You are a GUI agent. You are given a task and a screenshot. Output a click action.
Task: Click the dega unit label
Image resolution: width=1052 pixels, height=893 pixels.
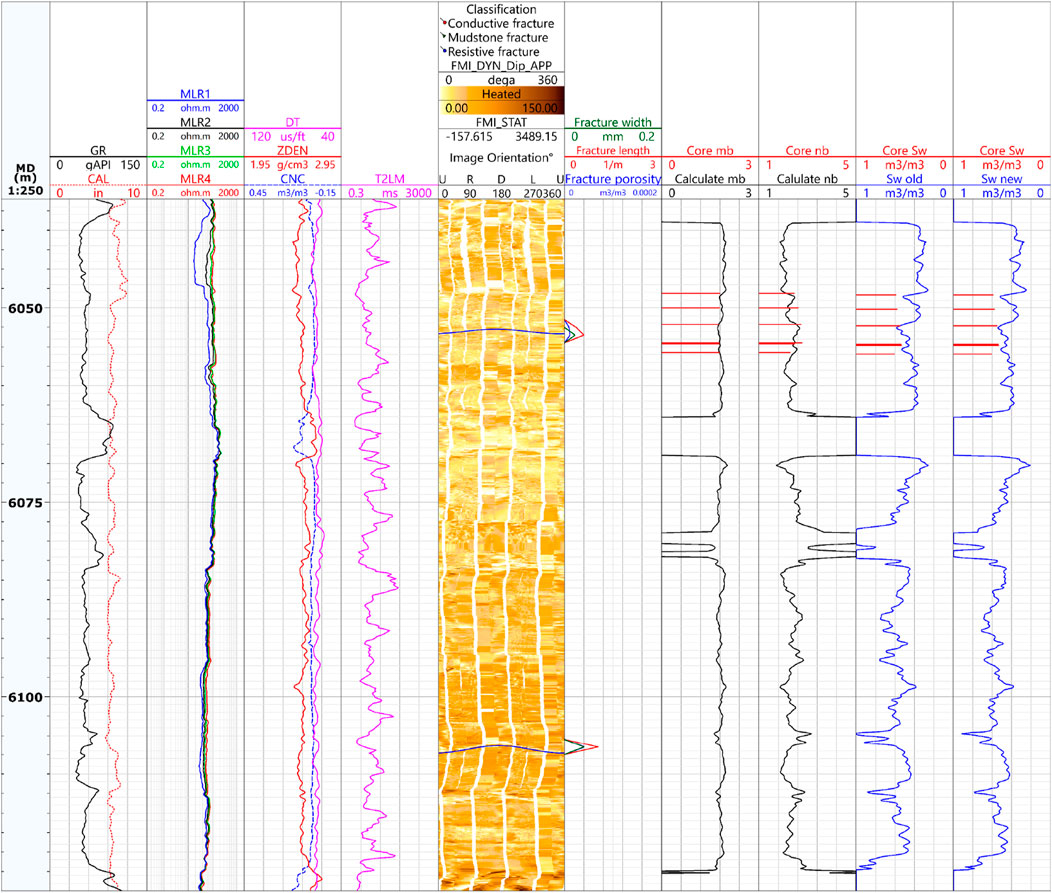click(501, 81)
